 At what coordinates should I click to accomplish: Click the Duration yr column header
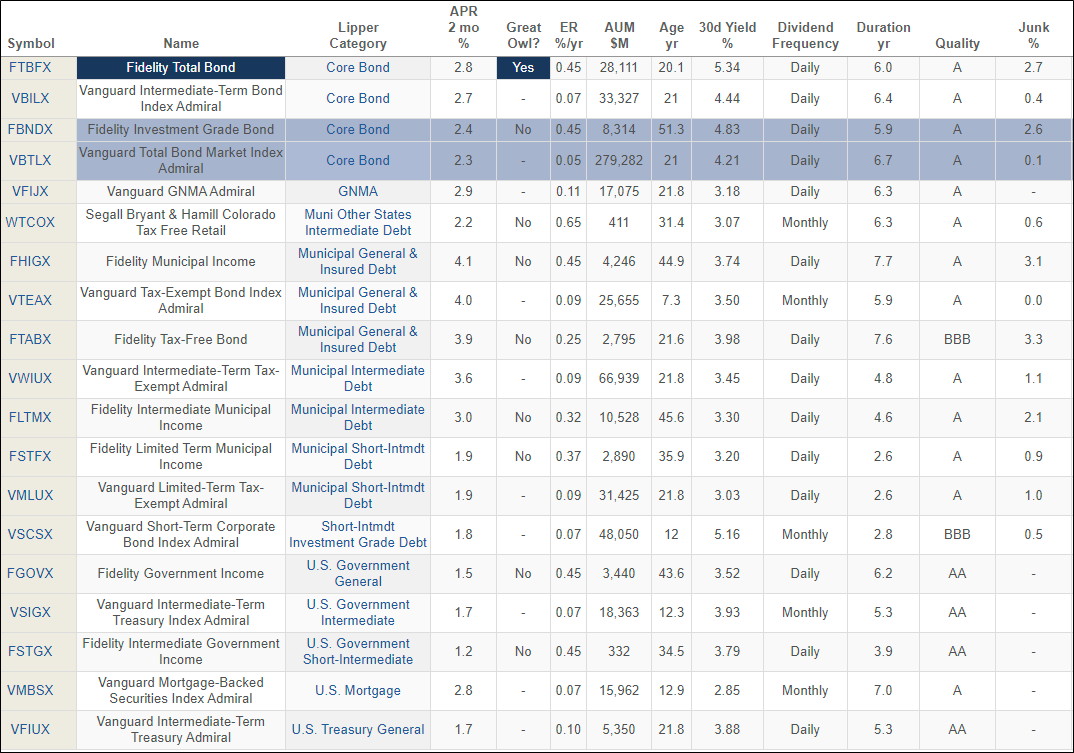(883, 35)
